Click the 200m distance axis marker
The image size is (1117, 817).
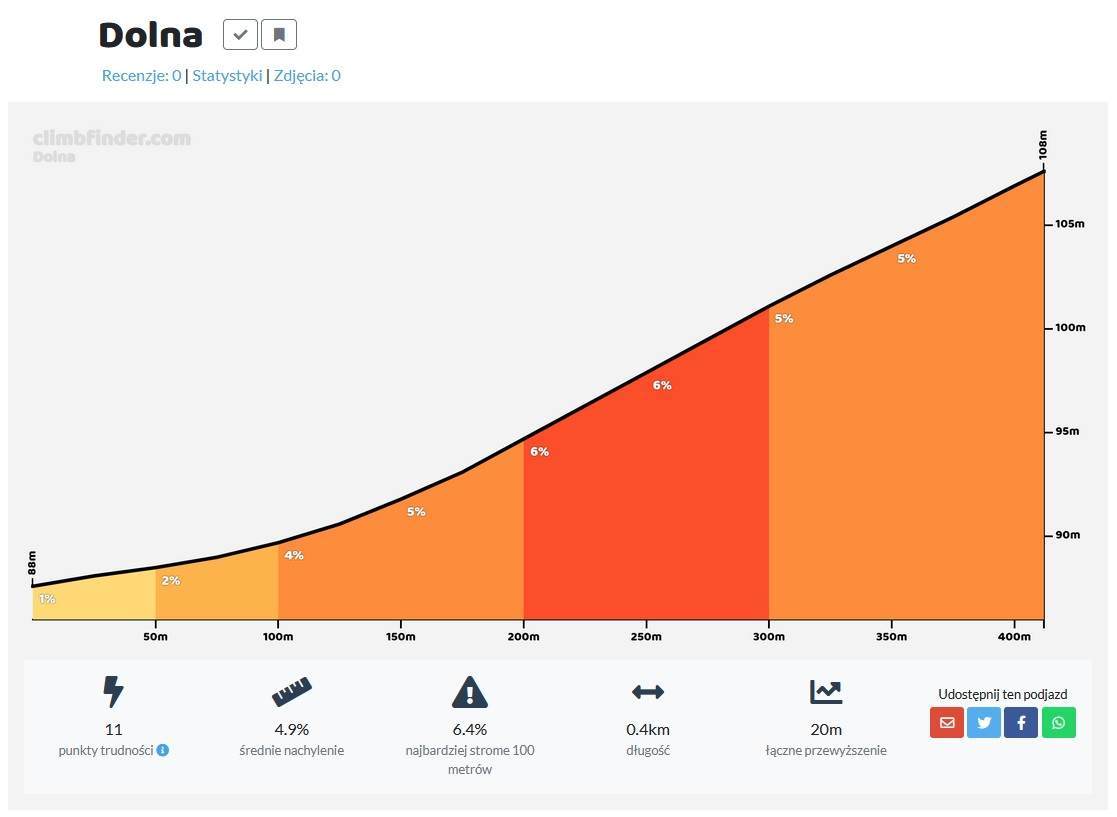pos(524,636)
